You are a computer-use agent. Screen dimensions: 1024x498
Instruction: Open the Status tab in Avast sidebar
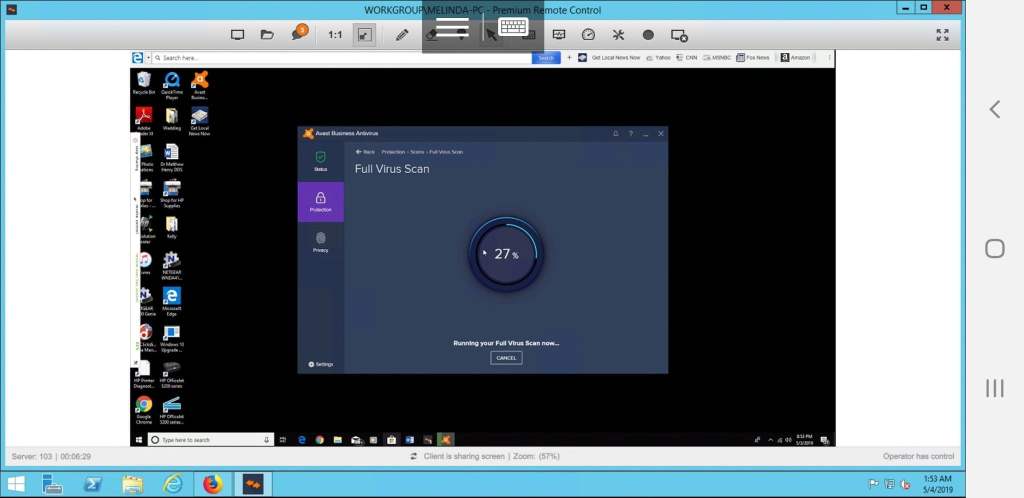(x=320, y=161)
